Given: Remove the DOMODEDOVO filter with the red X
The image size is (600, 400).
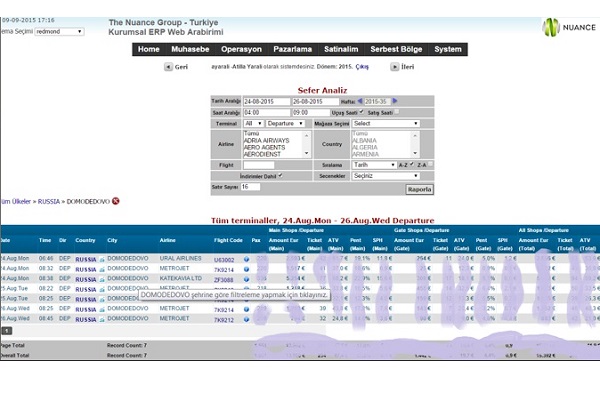Looking at the screenshot, I should [116, 201].
